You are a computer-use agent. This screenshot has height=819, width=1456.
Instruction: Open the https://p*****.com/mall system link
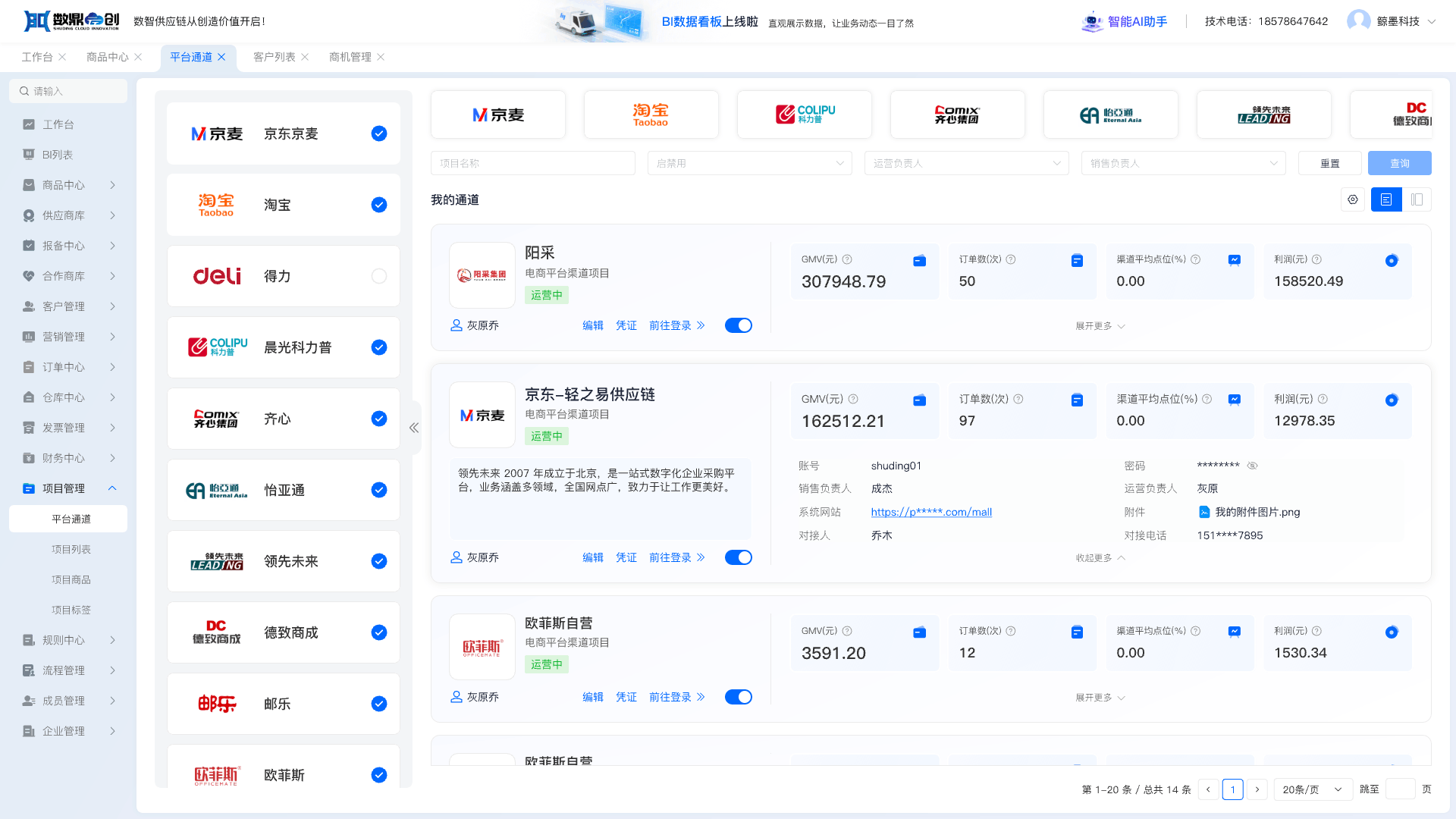pyautogui.click(x=931, y=512)
